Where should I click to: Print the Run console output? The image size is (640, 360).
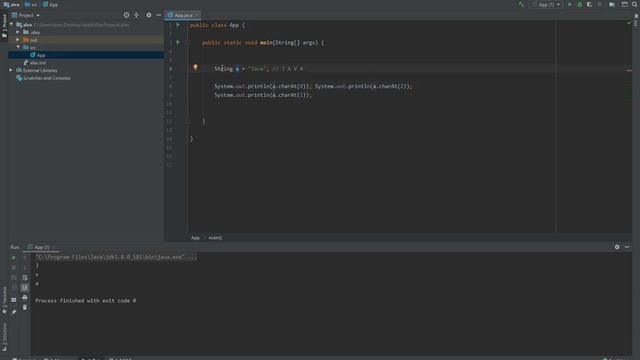24,298
